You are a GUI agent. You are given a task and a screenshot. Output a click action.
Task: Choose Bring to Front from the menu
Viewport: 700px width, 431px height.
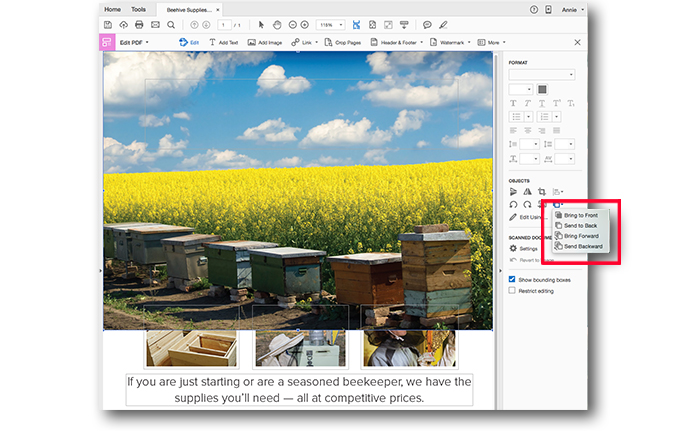(x=579, y=215)
